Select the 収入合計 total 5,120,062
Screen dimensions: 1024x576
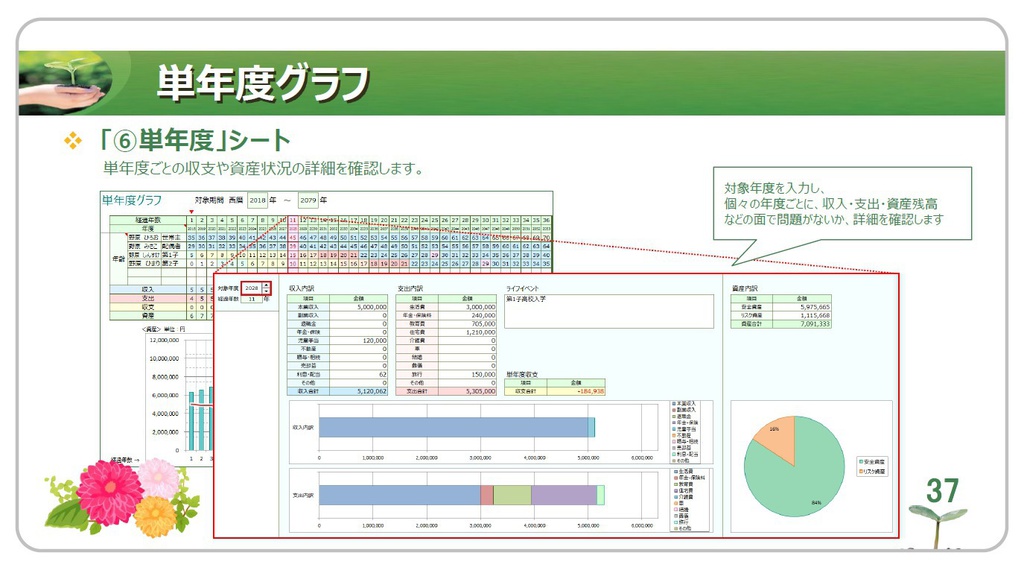[x=358, y=392]
